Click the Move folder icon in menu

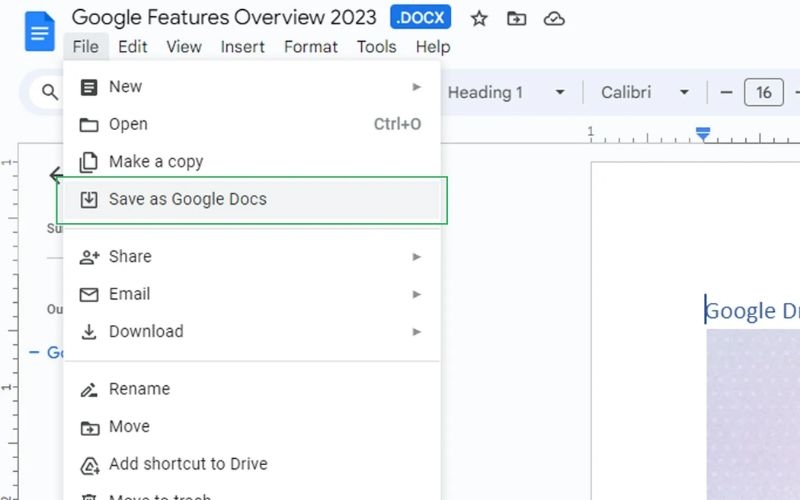90,427
